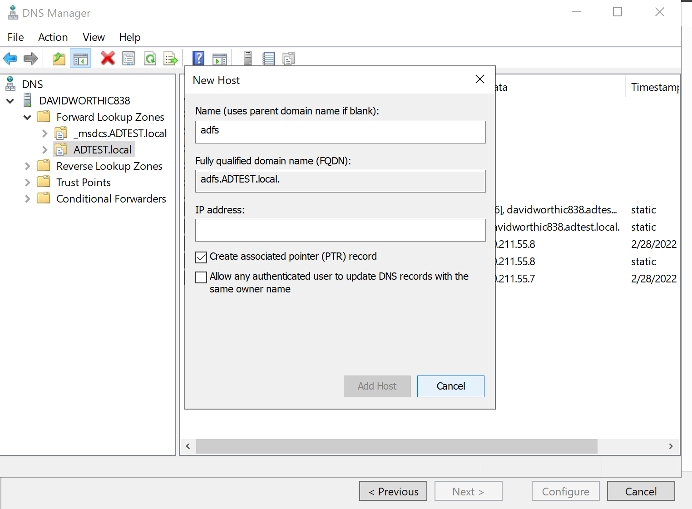Click the red X Delete icon

tap(107, 59)
